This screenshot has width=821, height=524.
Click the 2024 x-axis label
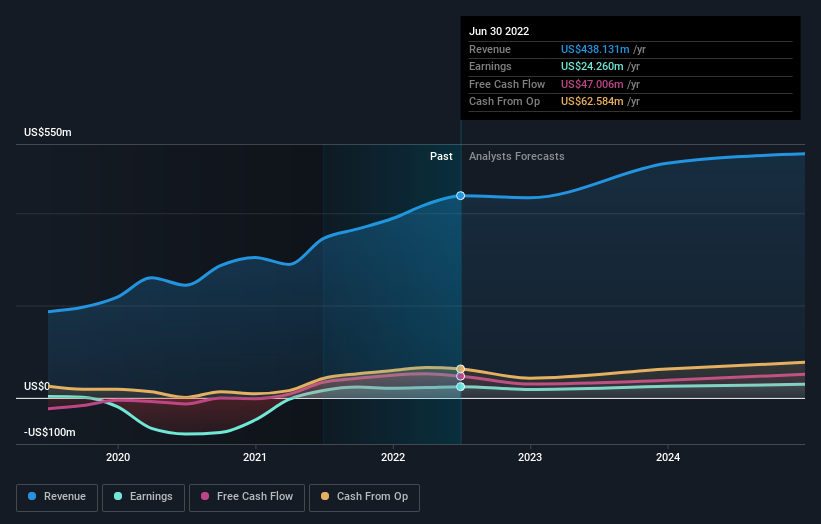tap(668, 457)
